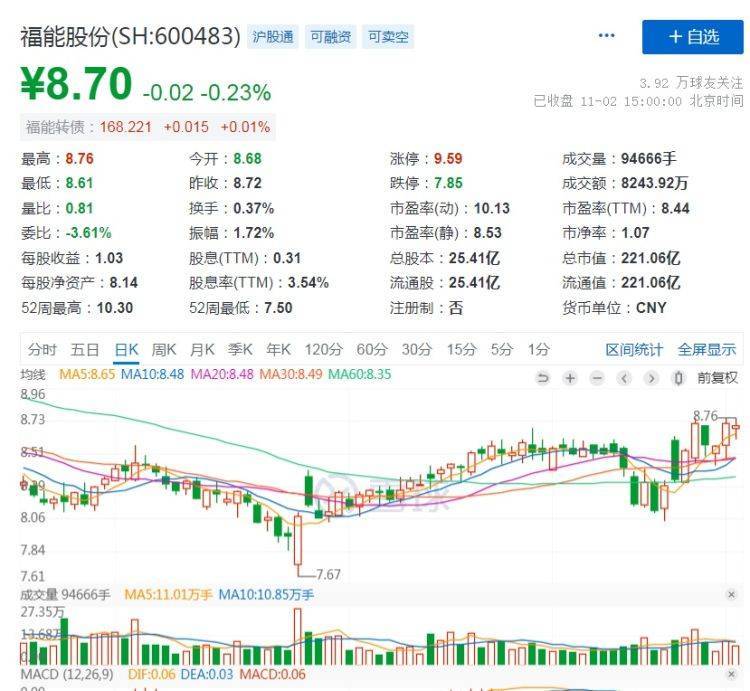
Task: Toggle the 沪股通 tag
Action: tap(272, 37)
